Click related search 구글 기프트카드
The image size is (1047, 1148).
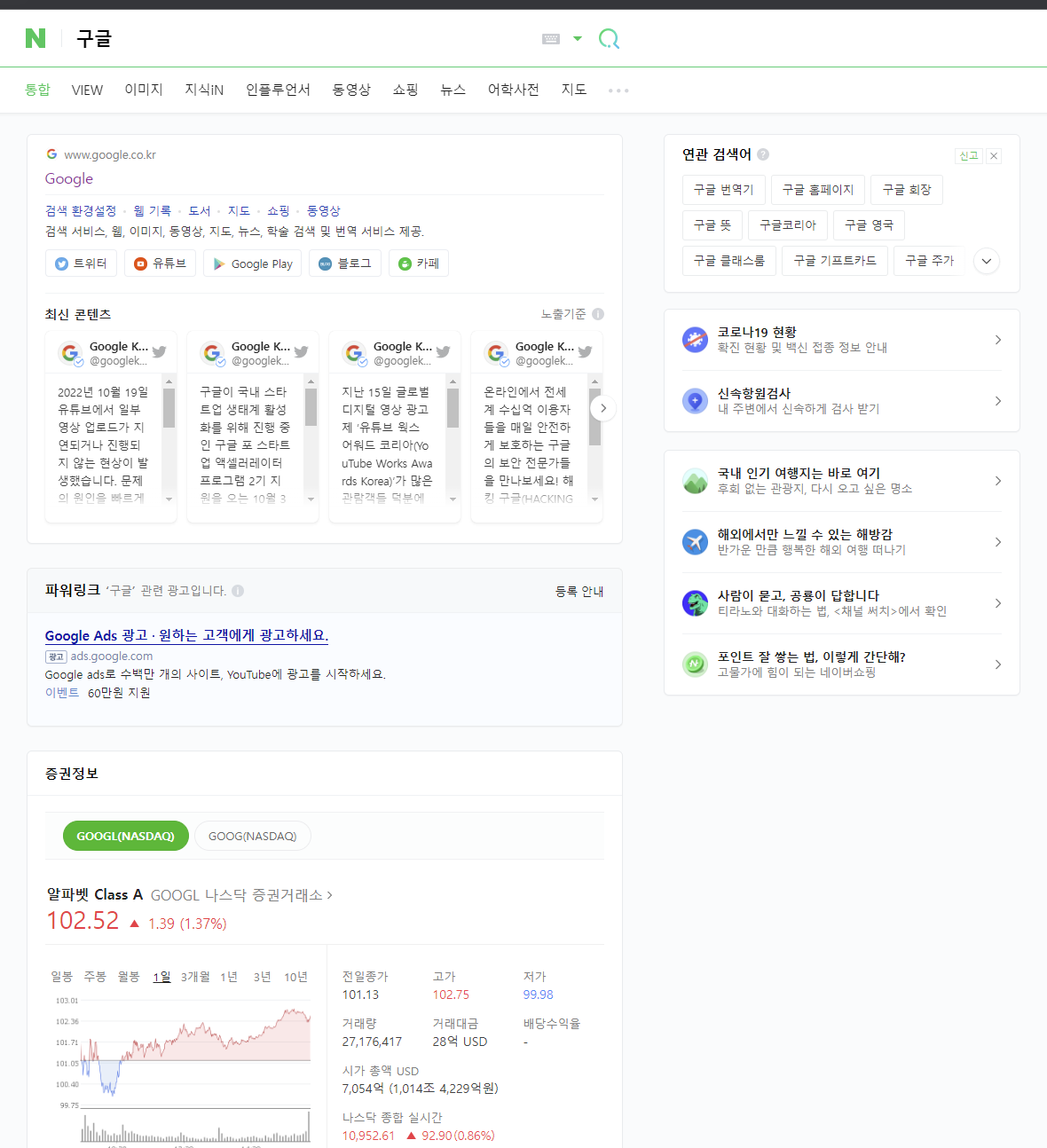(x=835, y=261)
